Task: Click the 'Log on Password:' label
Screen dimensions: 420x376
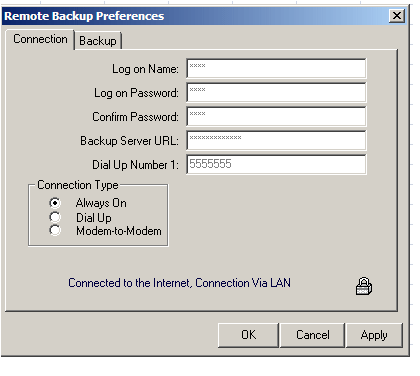Action: click(136, 93)
